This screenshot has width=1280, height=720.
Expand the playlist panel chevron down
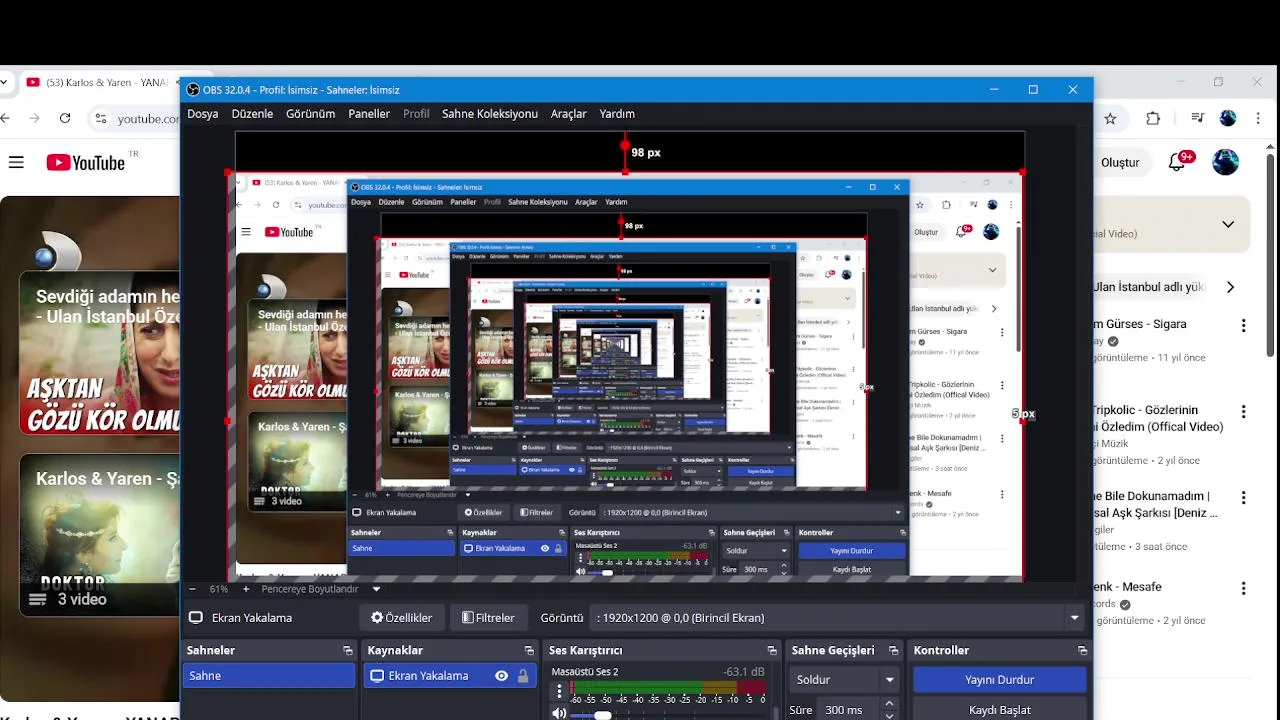(x=1228, y=224)
